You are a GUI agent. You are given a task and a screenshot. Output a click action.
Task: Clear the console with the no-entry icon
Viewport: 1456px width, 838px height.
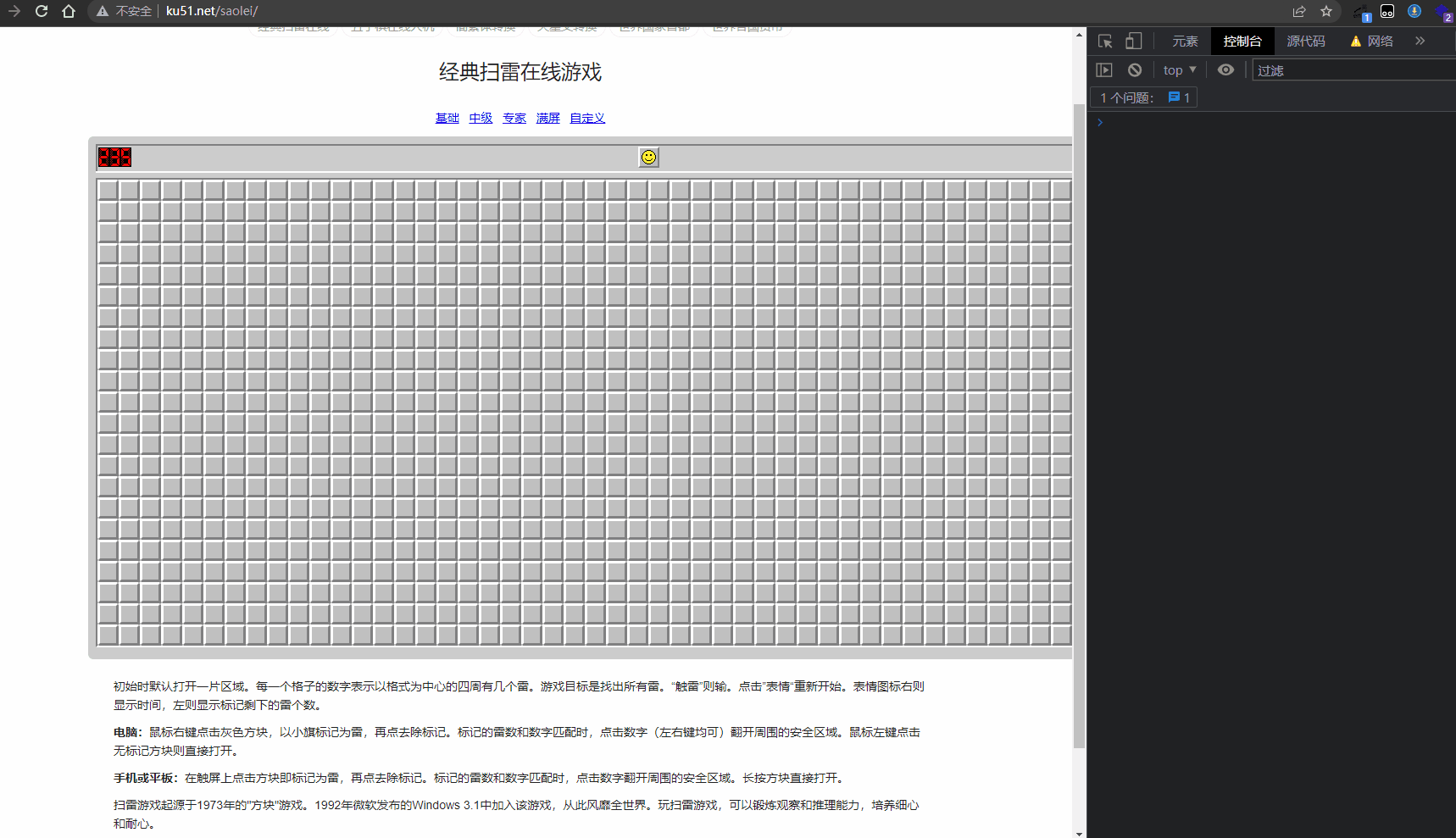pyautogui.click(x=1135, y=69)
